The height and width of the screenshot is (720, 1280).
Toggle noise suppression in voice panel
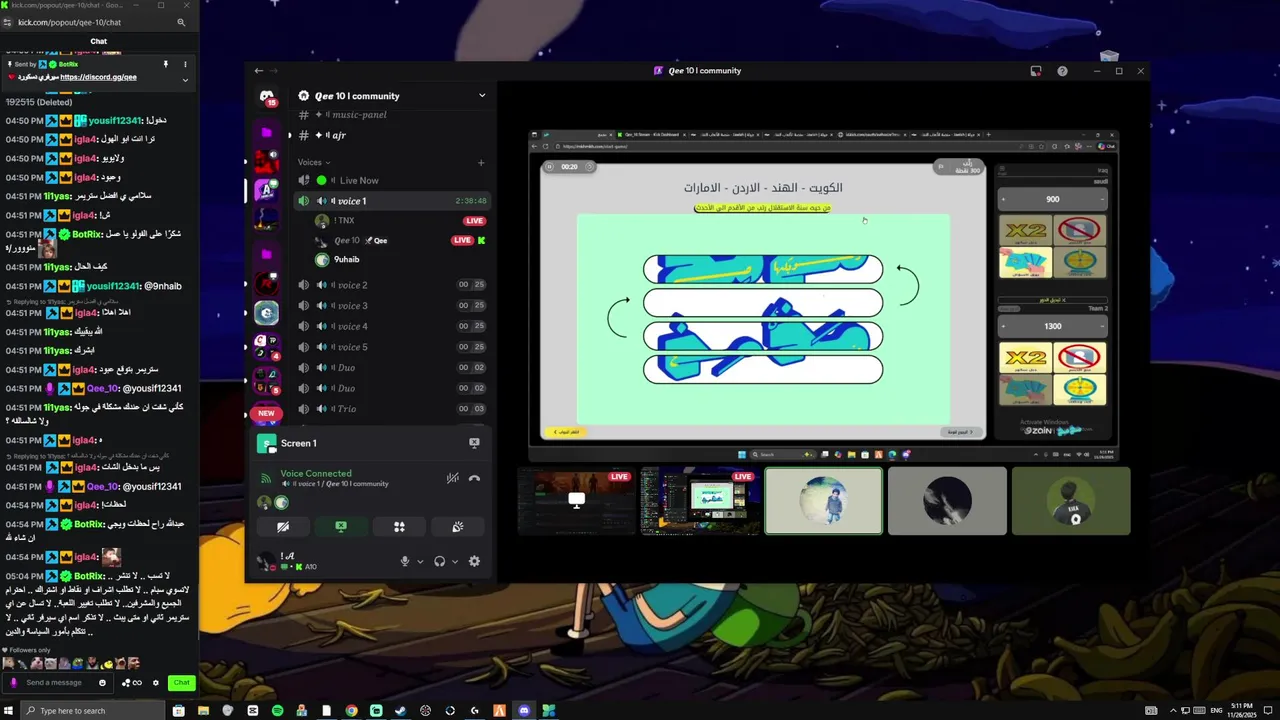[452, 479]
